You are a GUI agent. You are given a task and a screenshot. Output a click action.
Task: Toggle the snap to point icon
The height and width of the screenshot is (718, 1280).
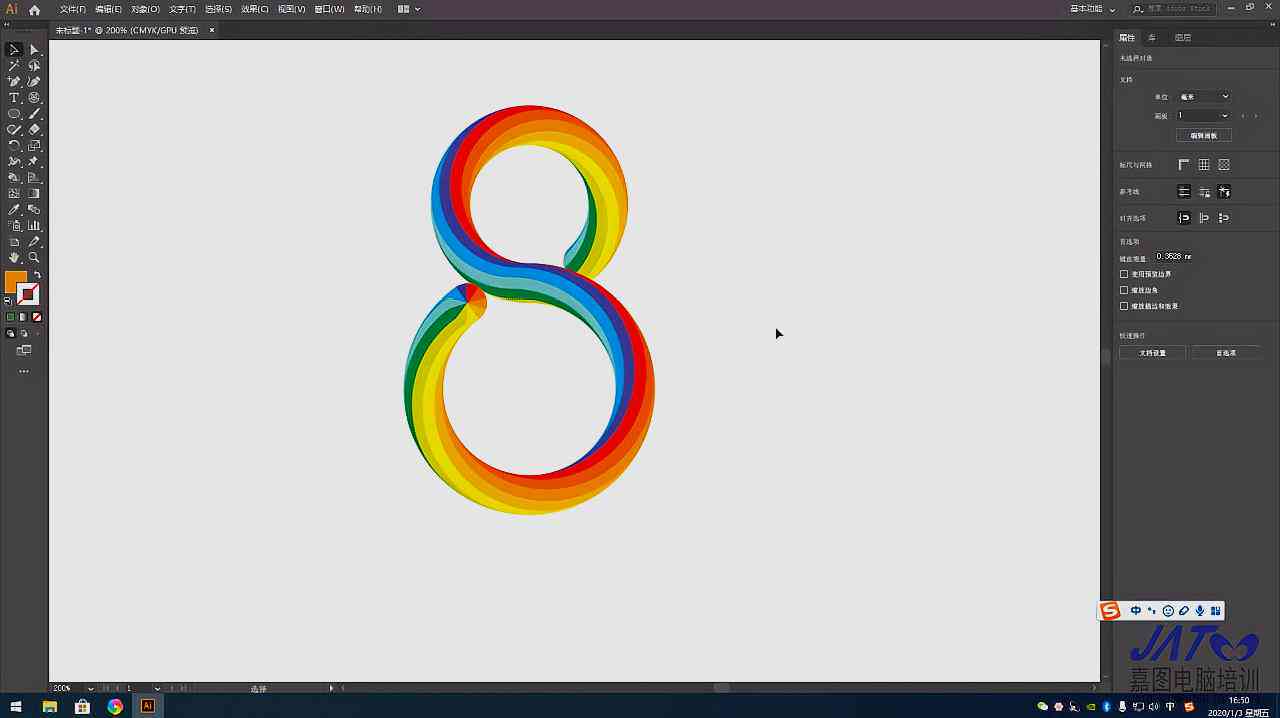(x=1184, y=218)
